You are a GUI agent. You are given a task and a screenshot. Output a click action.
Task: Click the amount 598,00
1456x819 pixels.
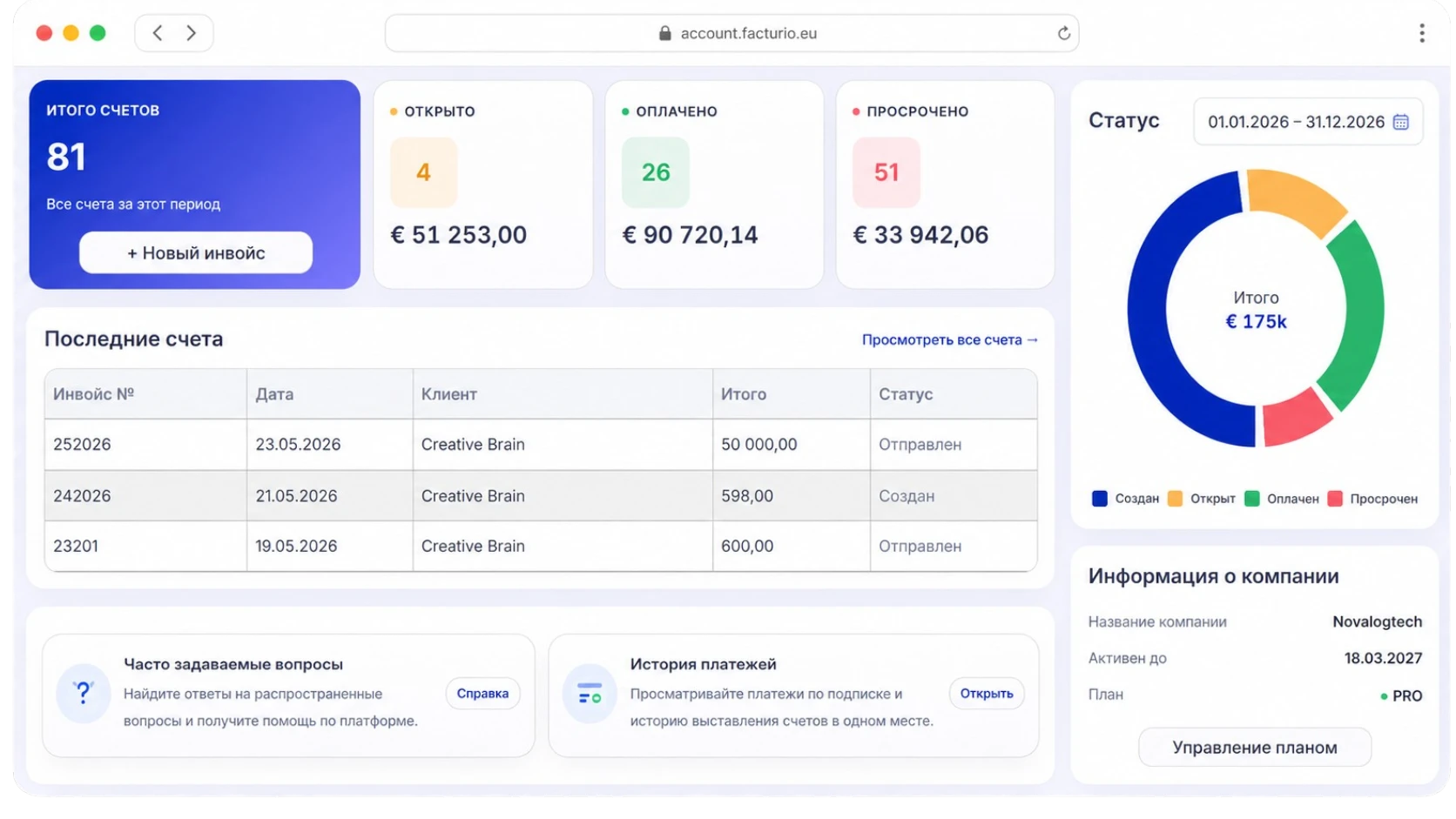click(746, 495)
